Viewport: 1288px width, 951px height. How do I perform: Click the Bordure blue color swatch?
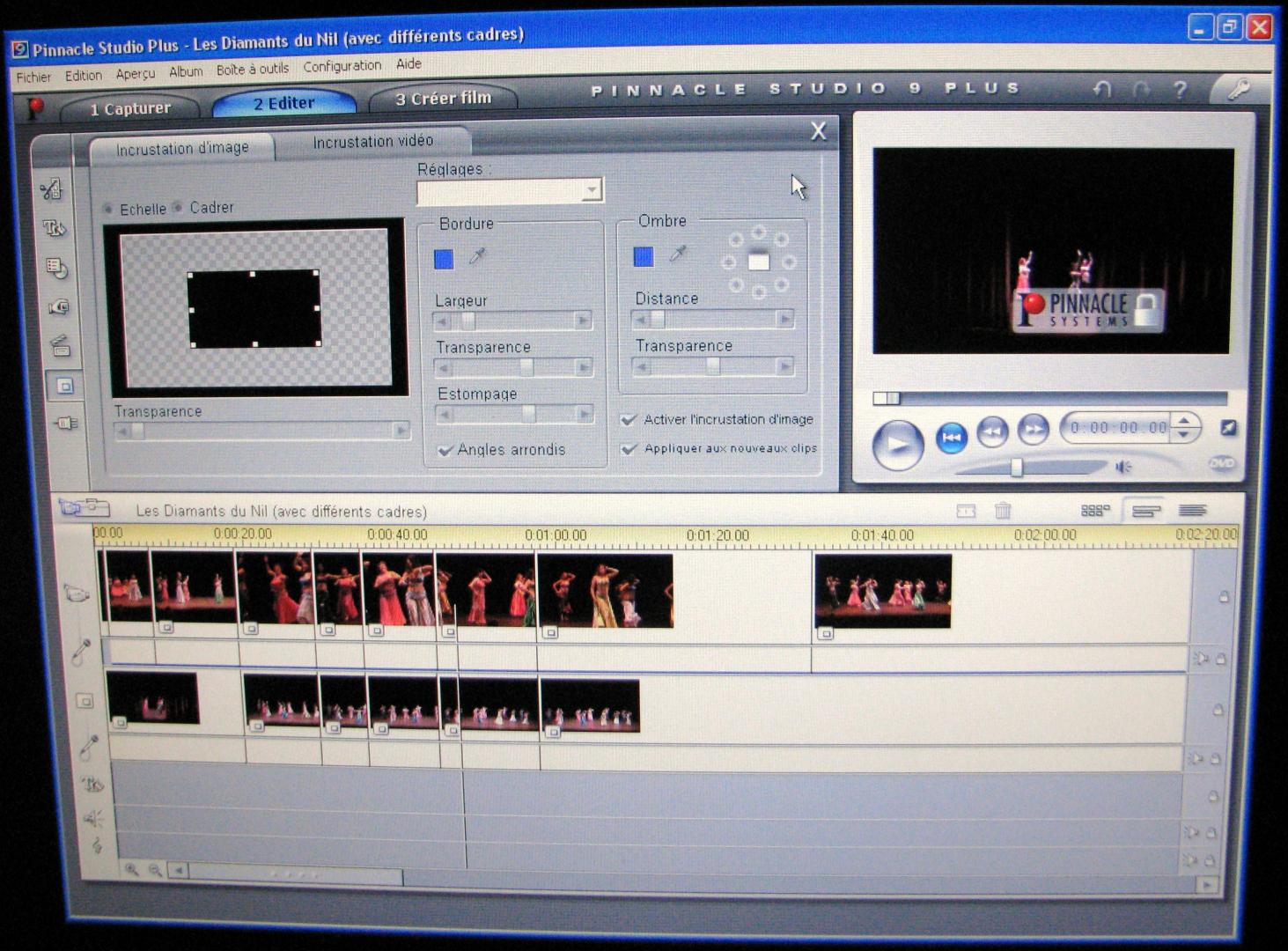tap(444, 259)
